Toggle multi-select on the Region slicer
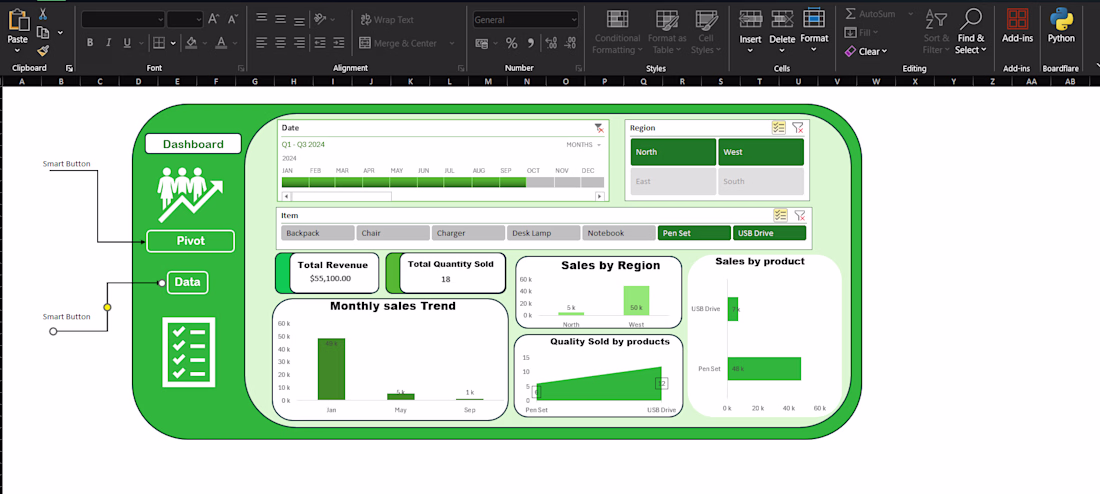Screen dimensions: 1100x494 tap(779, 128)
